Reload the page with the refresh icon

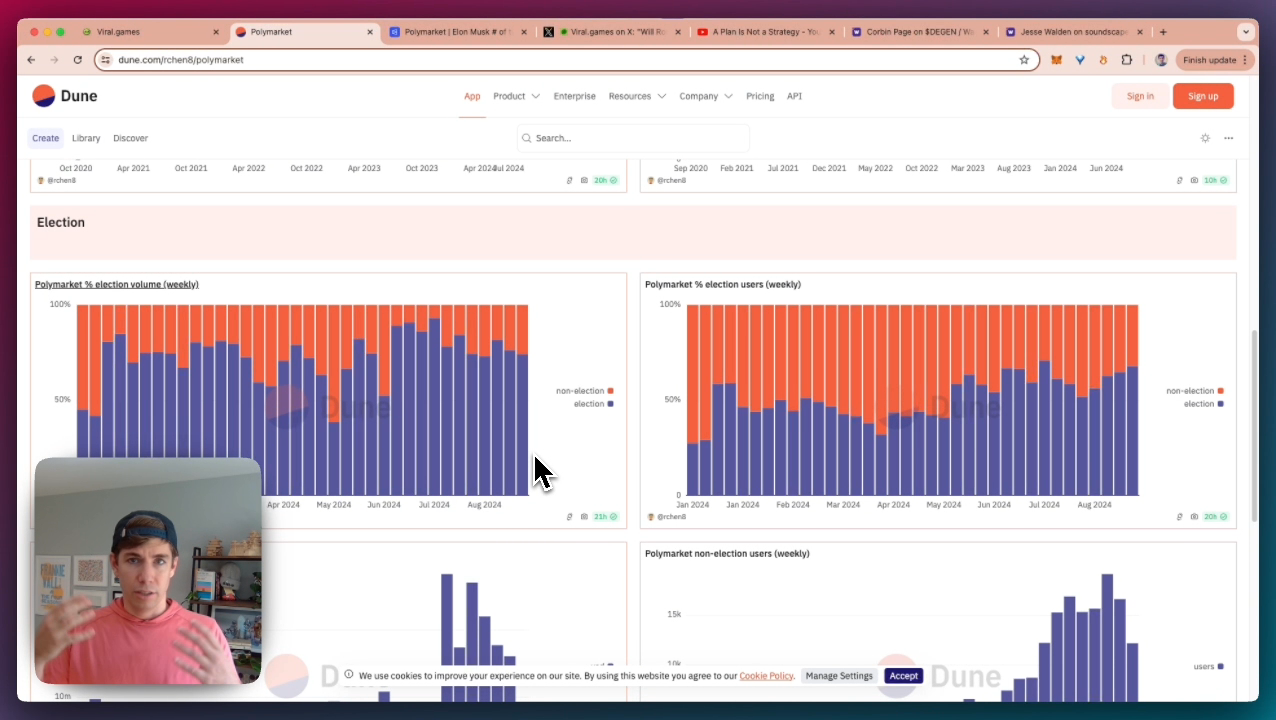tap(78, 60)
